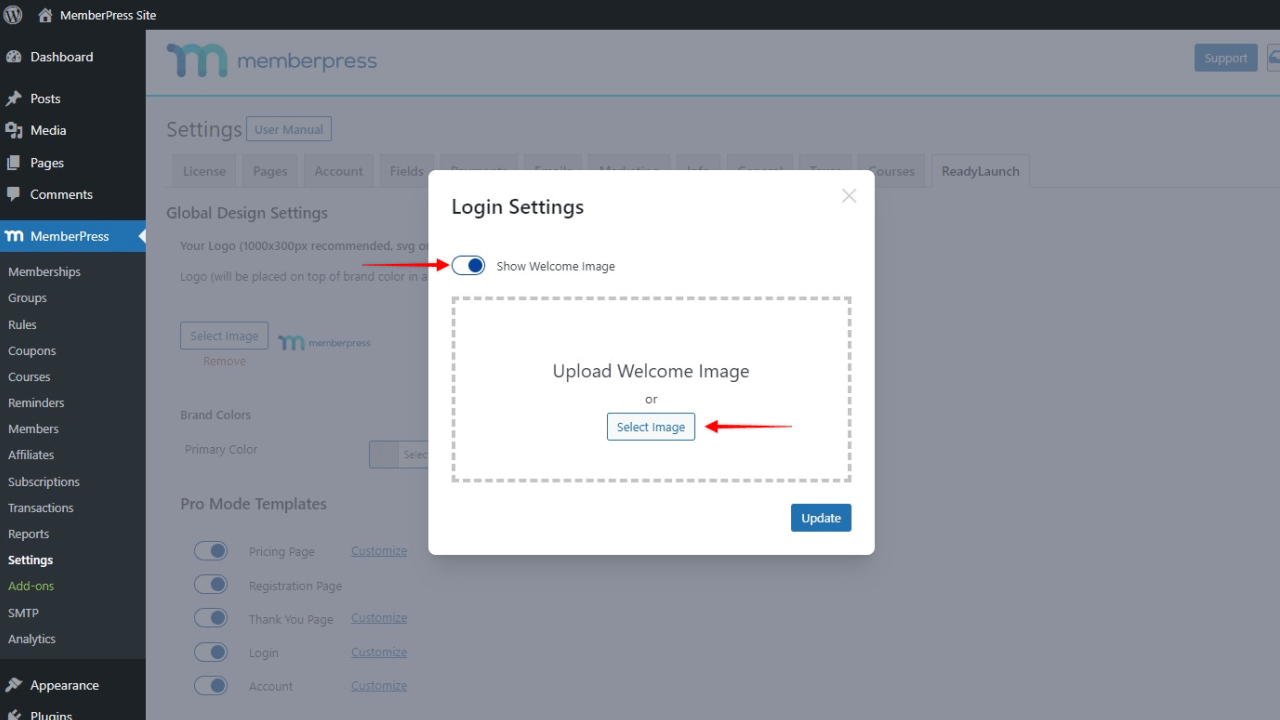Click the Appearance paintbrush icon

click(14, 685)
